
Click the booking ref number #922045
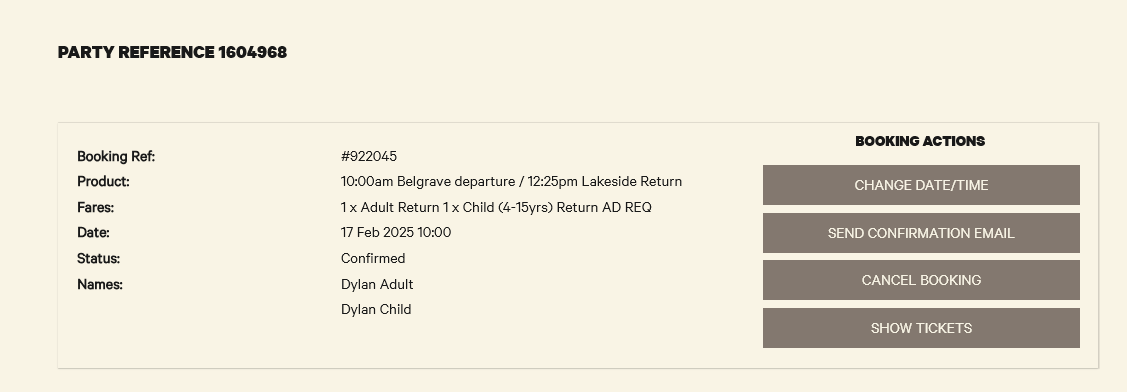click(369, 156)
